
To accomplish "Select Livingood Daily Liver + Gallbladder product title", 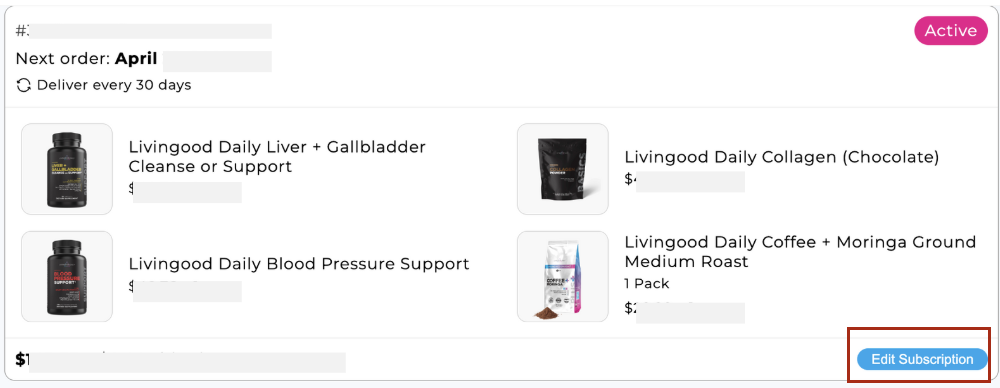I will (277, 156).
